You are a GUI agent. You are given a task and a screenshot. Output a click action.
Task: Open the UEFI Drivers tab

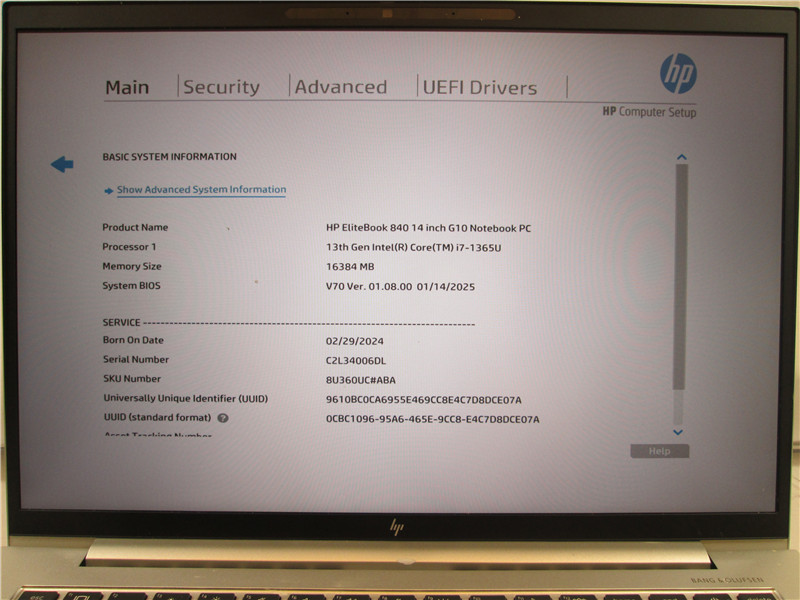(480, 87)
